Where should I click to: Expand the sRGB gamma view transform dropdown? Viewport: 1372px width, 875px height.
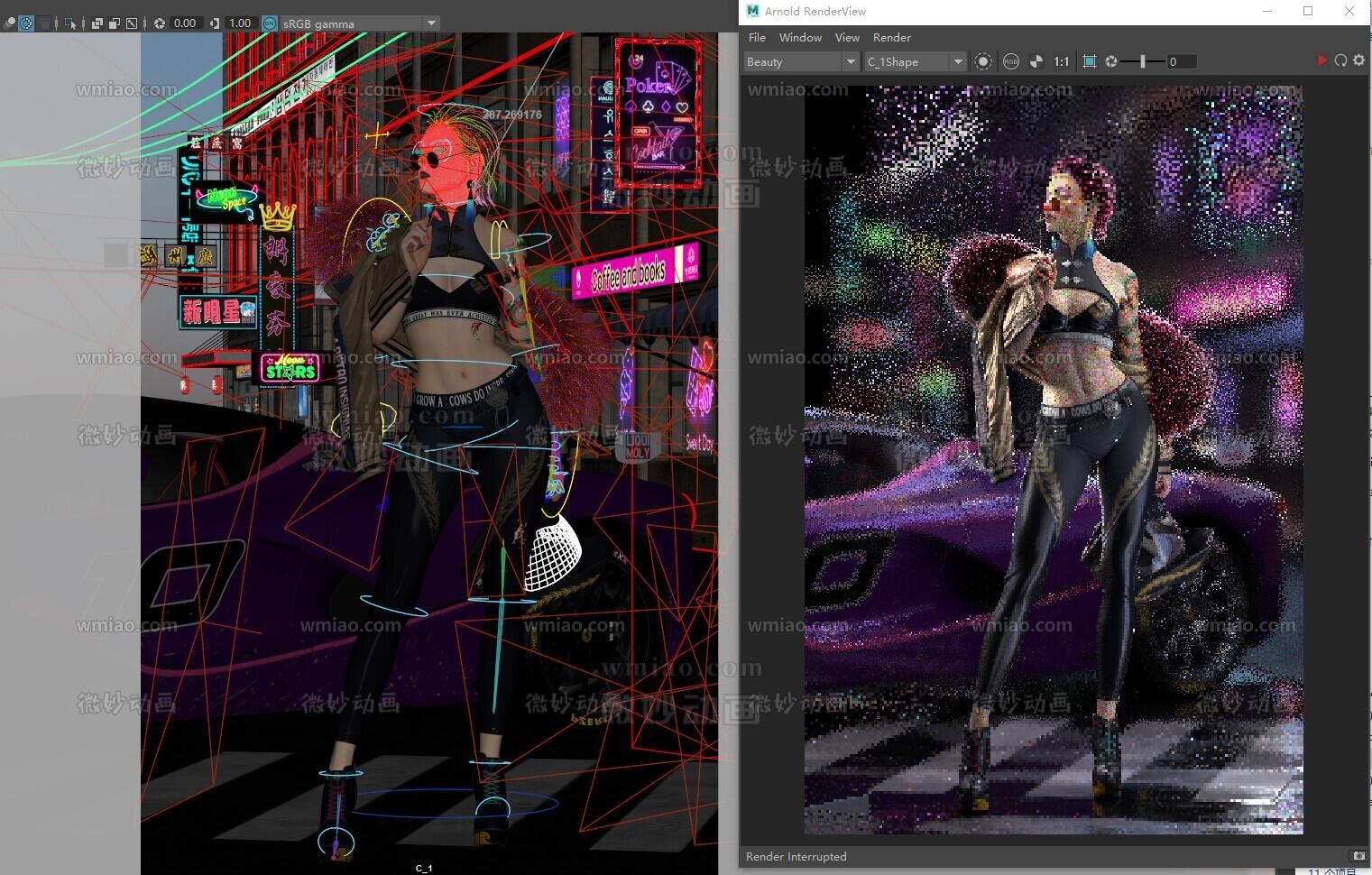[x=431, y=23]
